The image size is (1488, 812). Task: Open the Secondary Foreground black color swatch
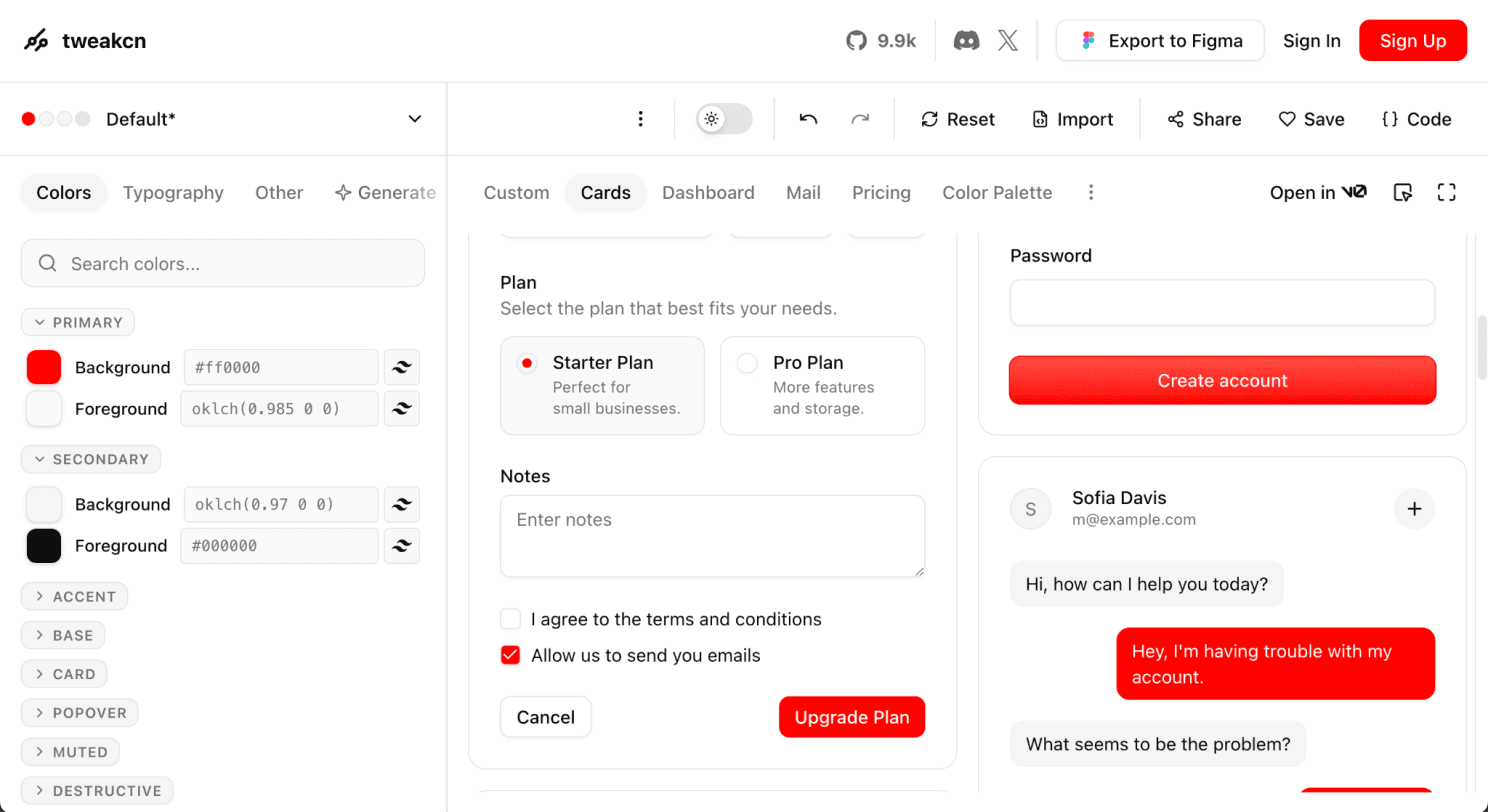(44, 545)
